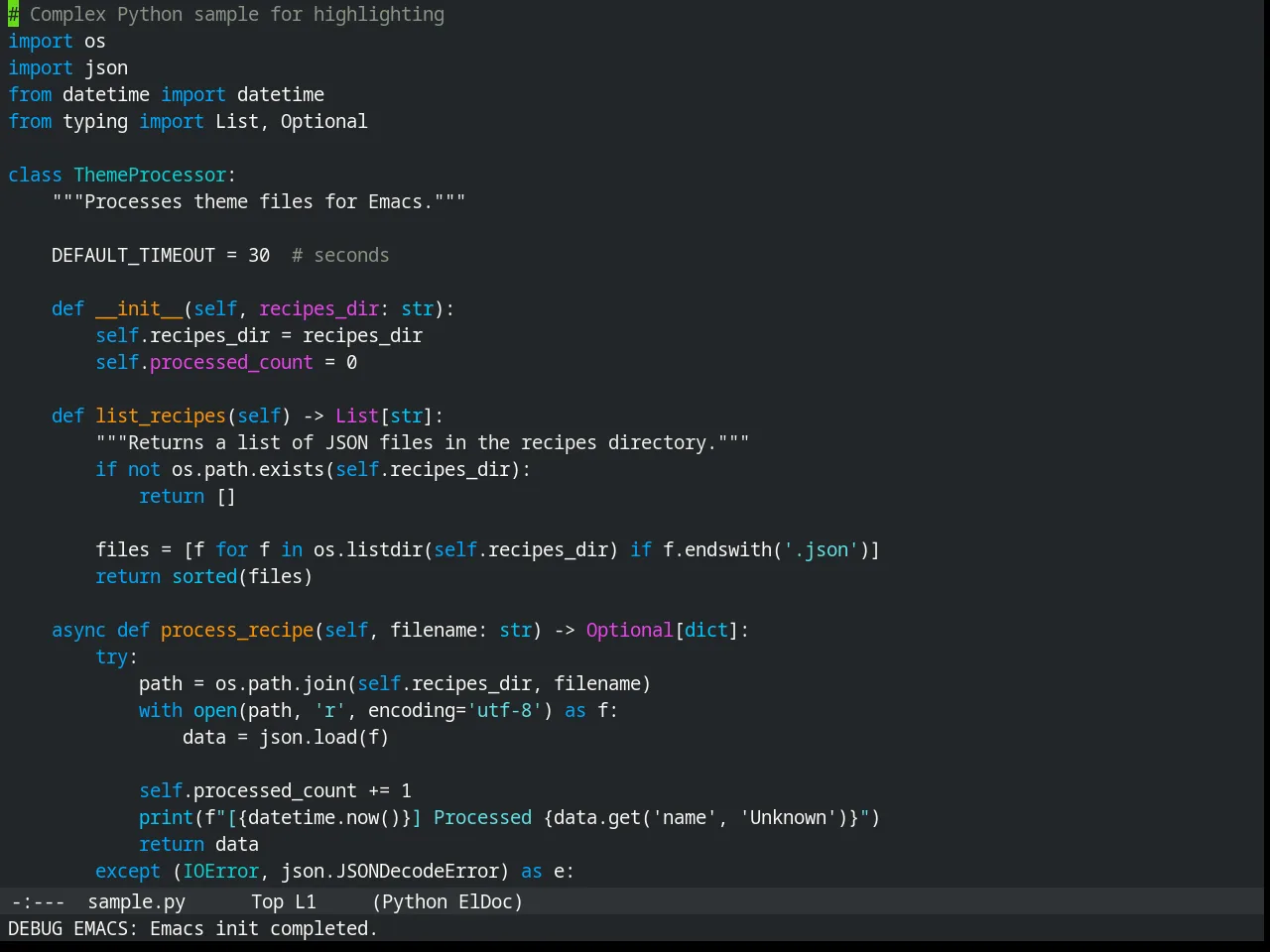1270x952 pixels.
Task: Click 'processed_count += 1' line
Action: tap(275, 790)
